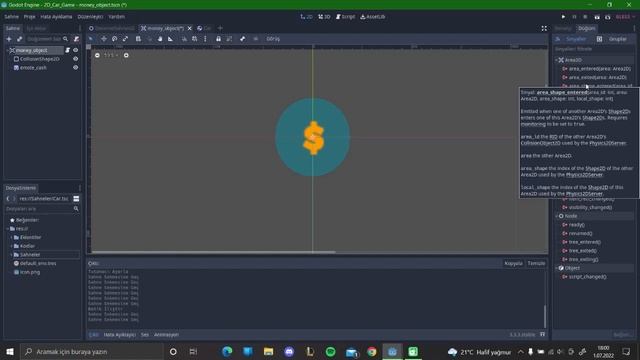640x360 pixels.
Task: Open the Düzenleyici menu
Action: pos(90,17)
